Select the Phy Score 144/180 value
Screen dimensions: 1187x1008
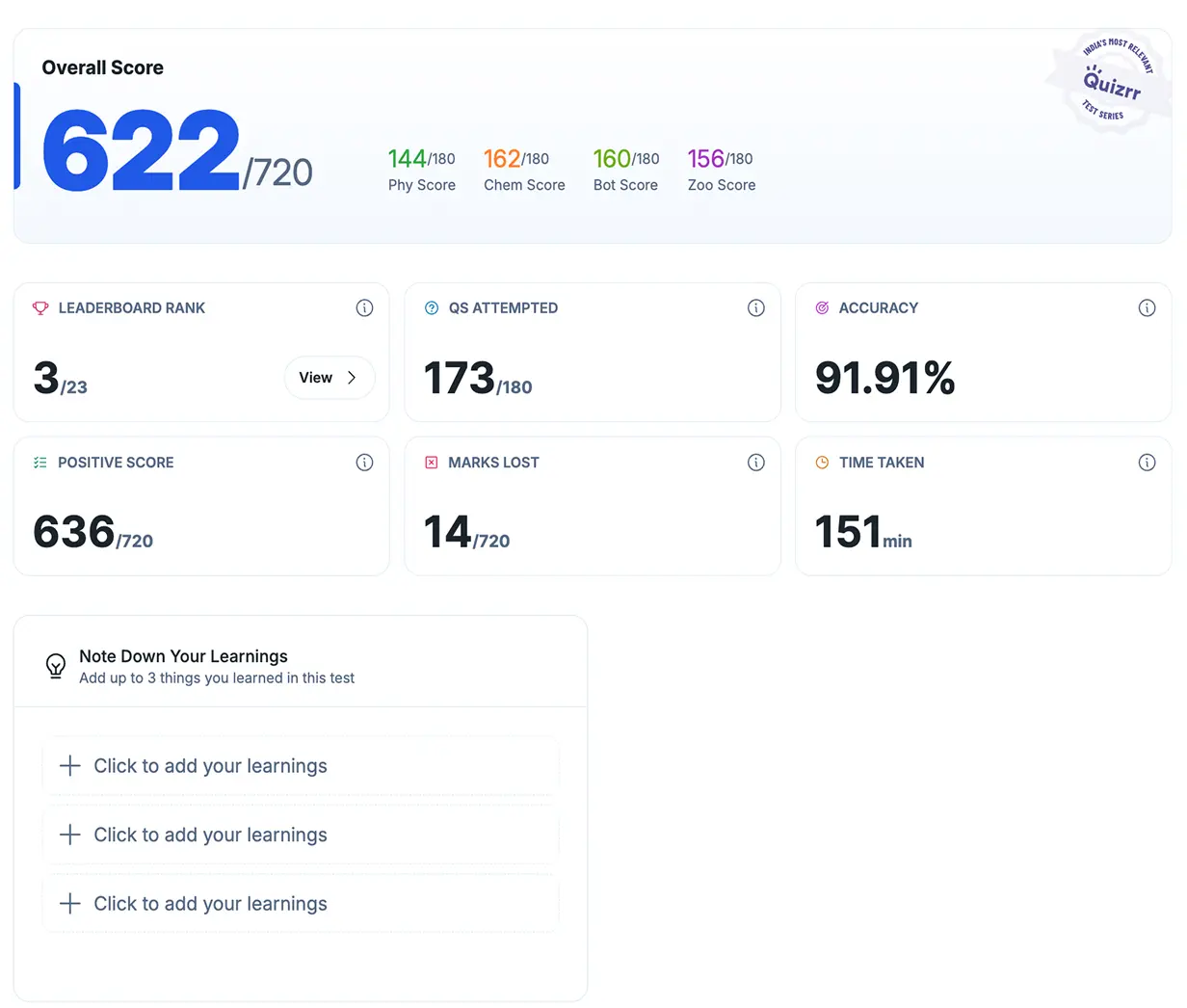pos(421,159)
